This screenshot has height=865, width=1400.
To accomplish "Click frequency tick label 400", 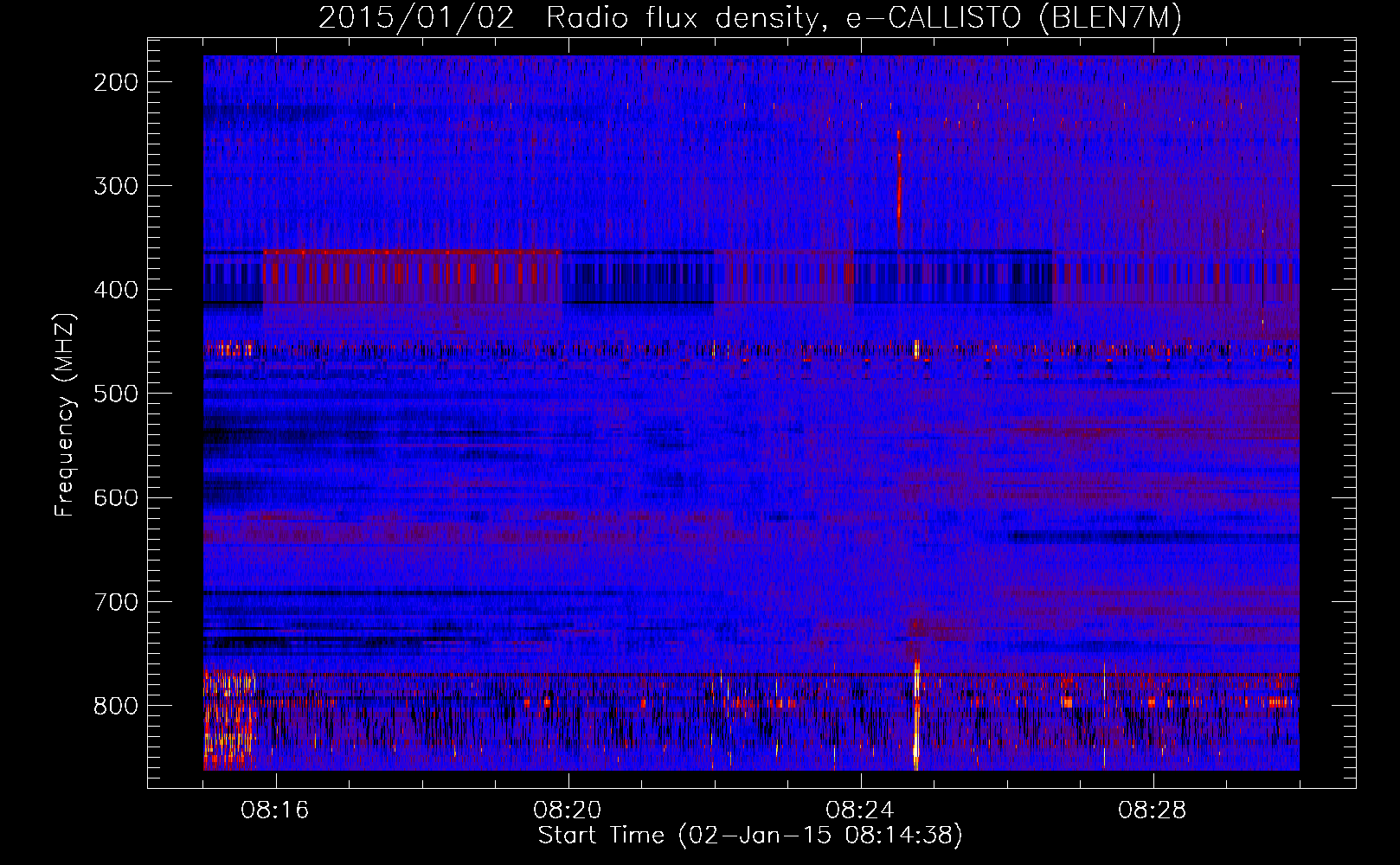I will [116, 290].
